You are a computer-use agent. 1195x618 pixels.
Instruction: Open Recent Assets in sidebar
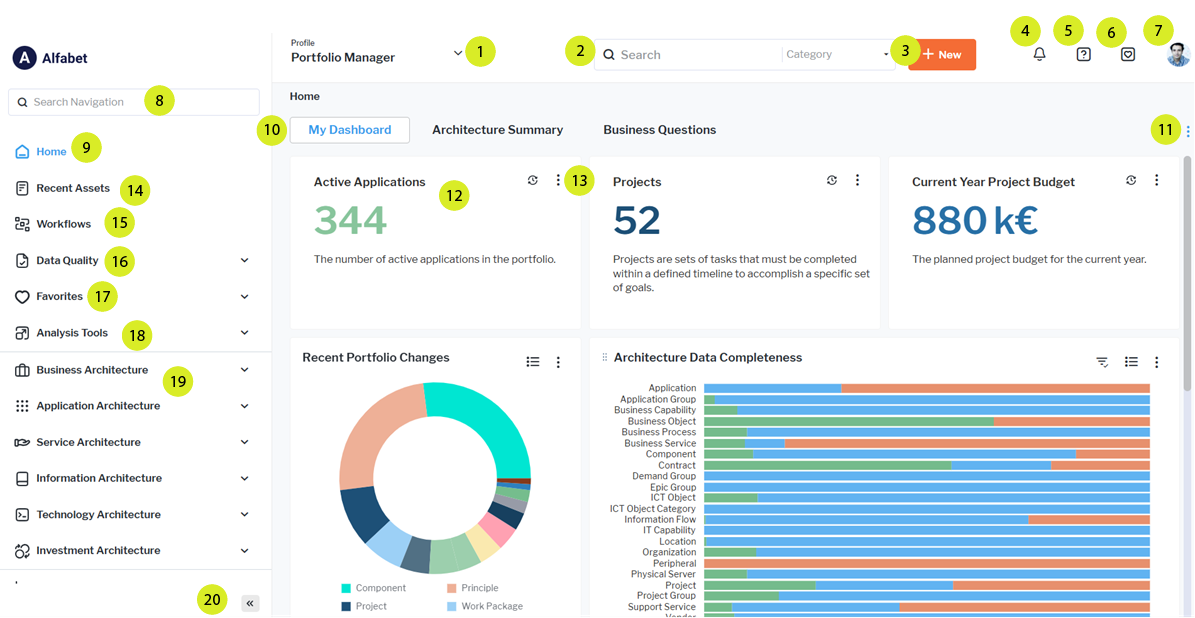coord(72,188)
